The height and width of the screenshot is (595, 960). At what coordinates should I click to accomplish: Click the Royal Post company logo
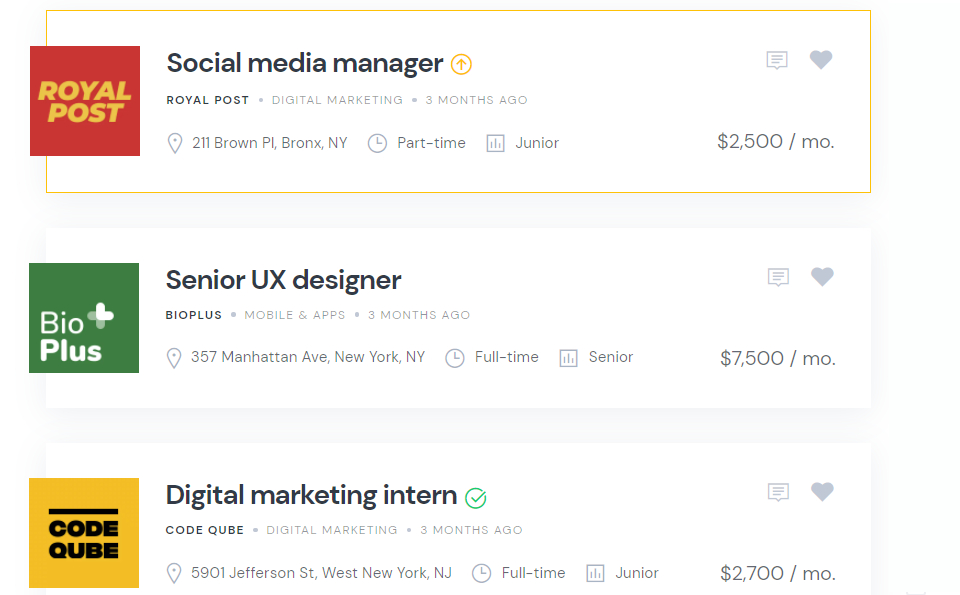[84, 101]
